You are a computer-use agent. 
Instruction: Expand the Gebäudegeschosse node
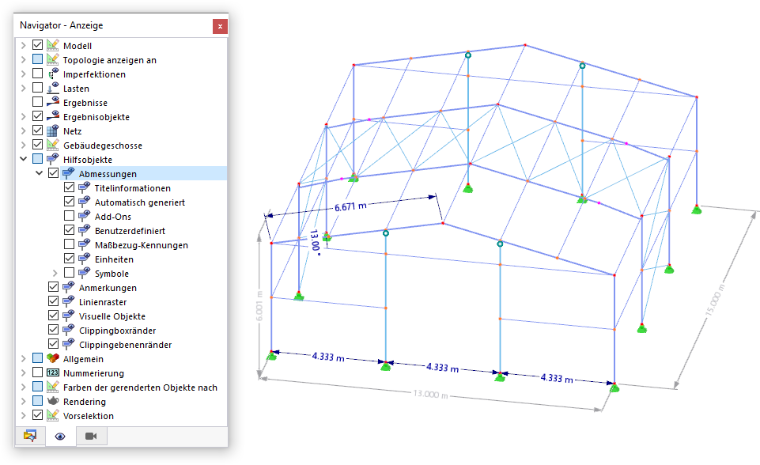pos(23,145)
